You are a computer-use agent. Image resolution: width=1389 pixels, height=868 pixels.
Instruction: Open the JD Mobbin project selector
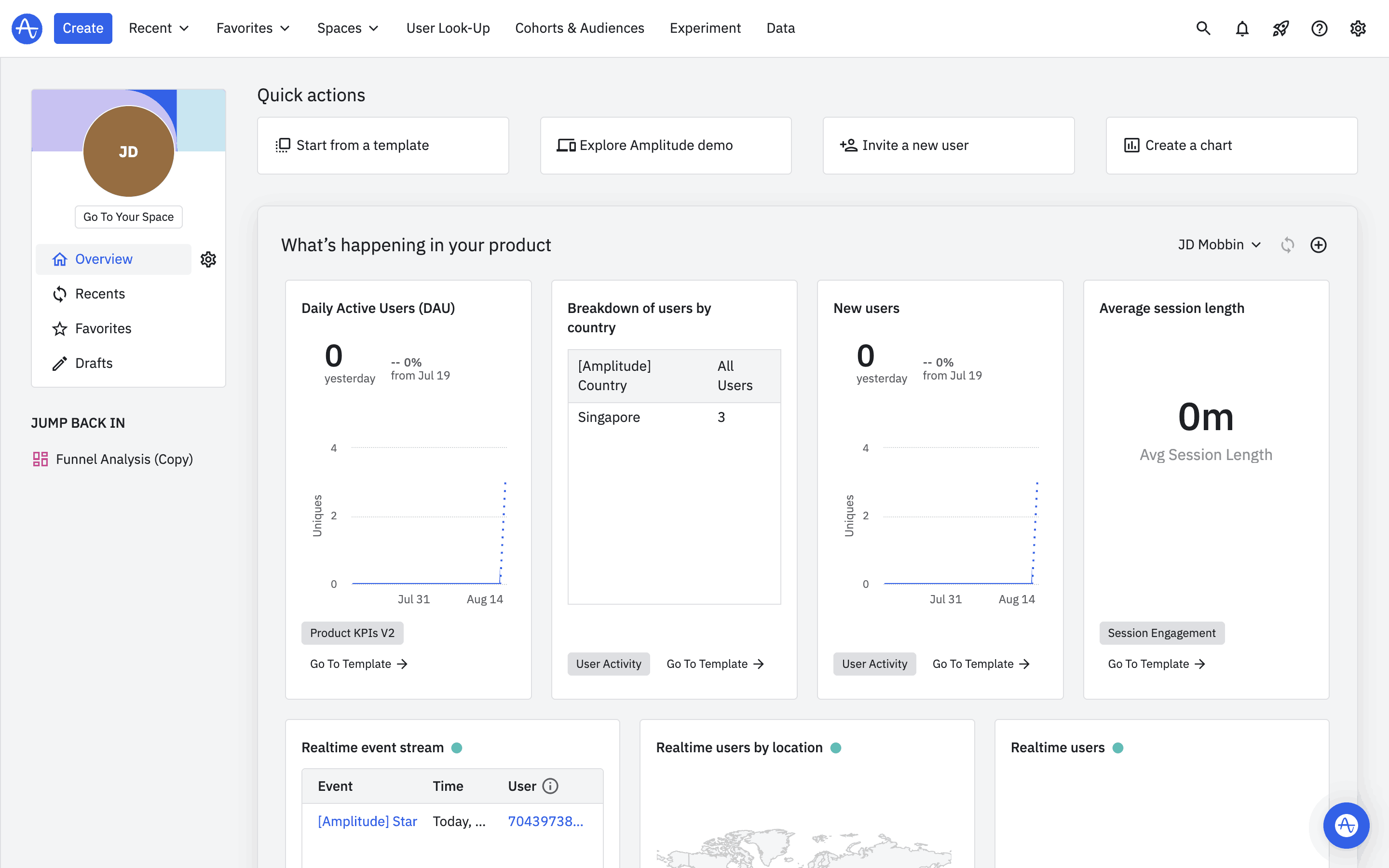click(x=1219, y=245)
